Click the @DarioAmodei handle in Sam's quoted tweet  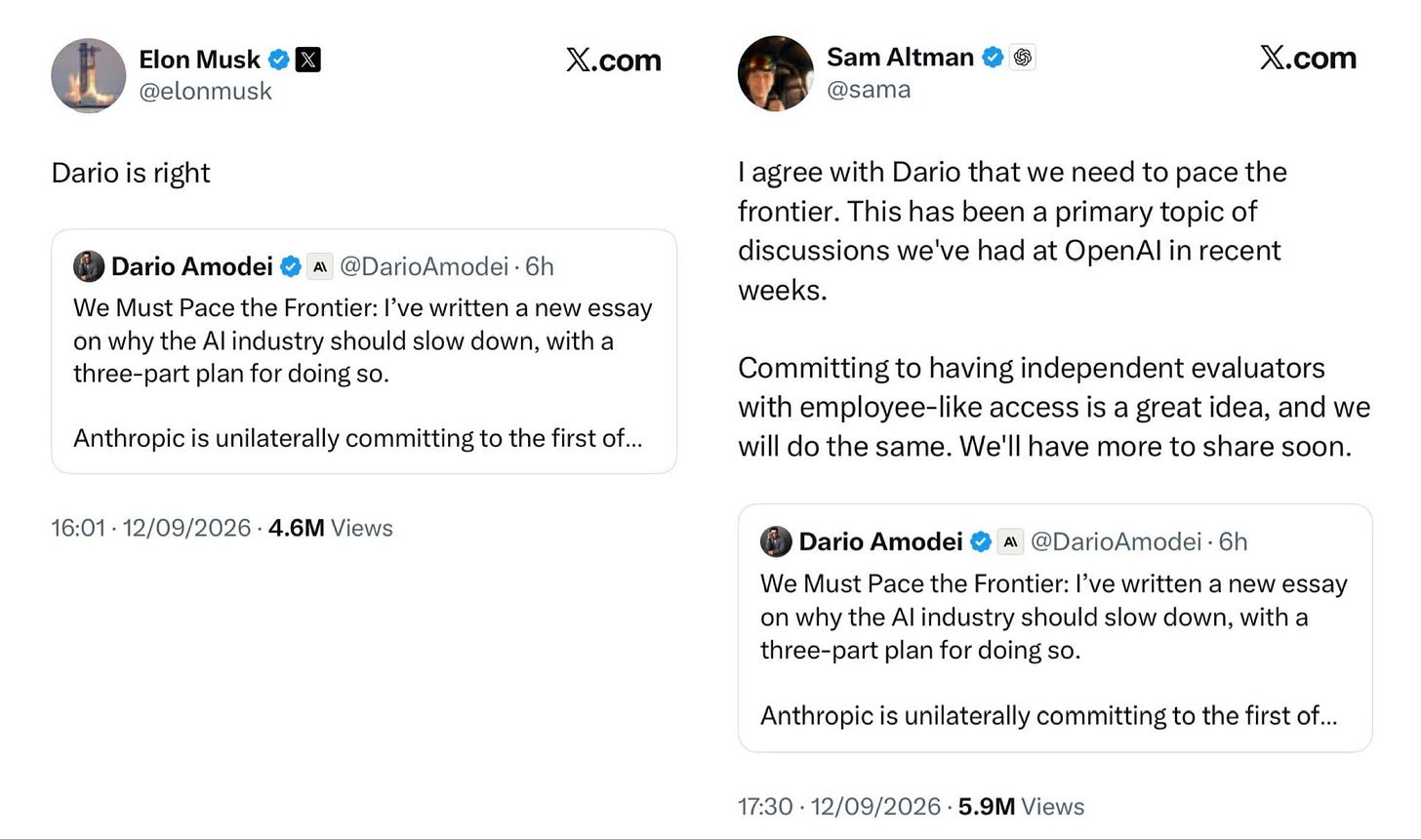point(1116,541)
